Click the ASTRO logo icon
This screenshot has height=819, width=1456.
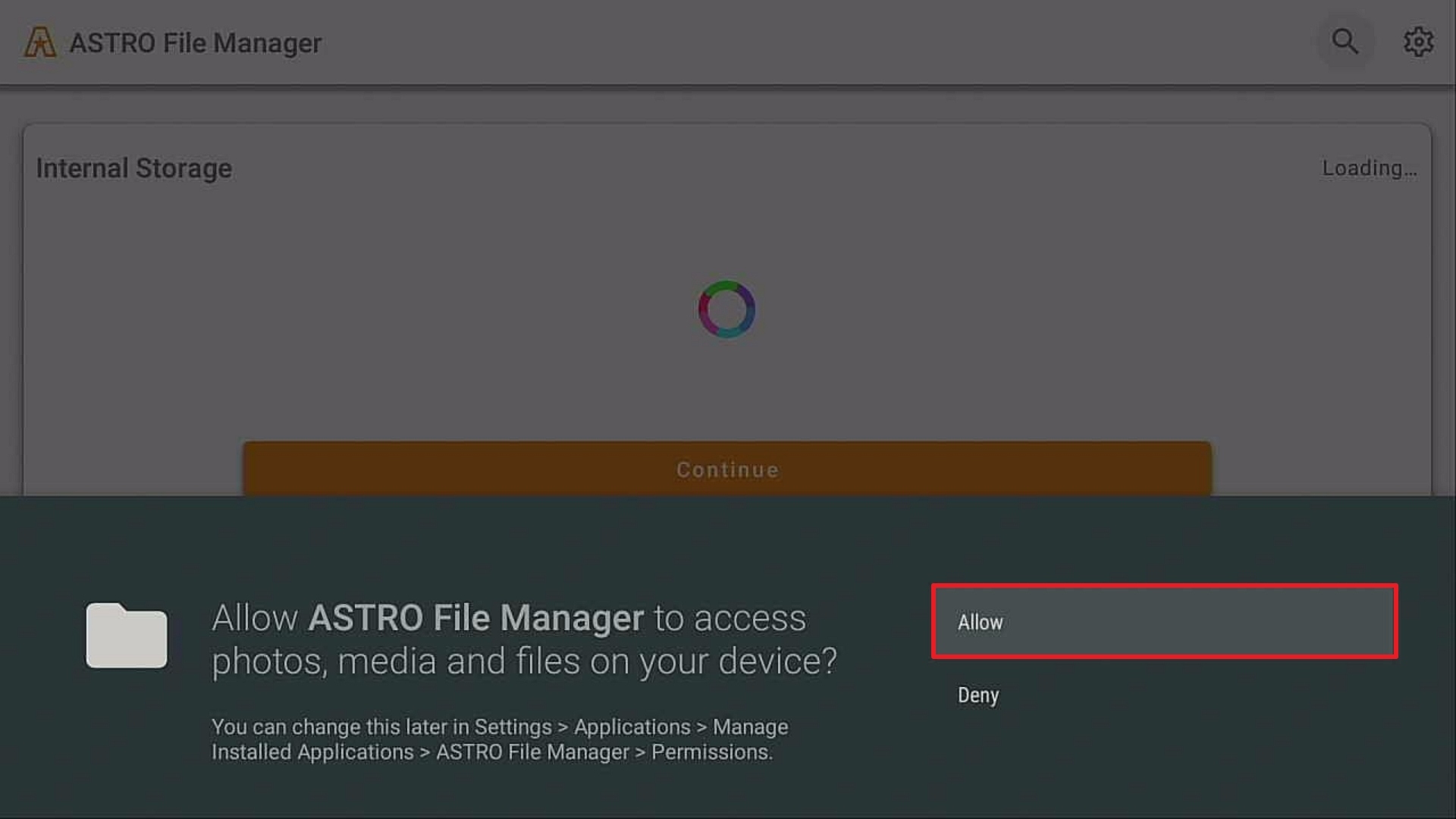pyautogui.click(x=40, y=42)
